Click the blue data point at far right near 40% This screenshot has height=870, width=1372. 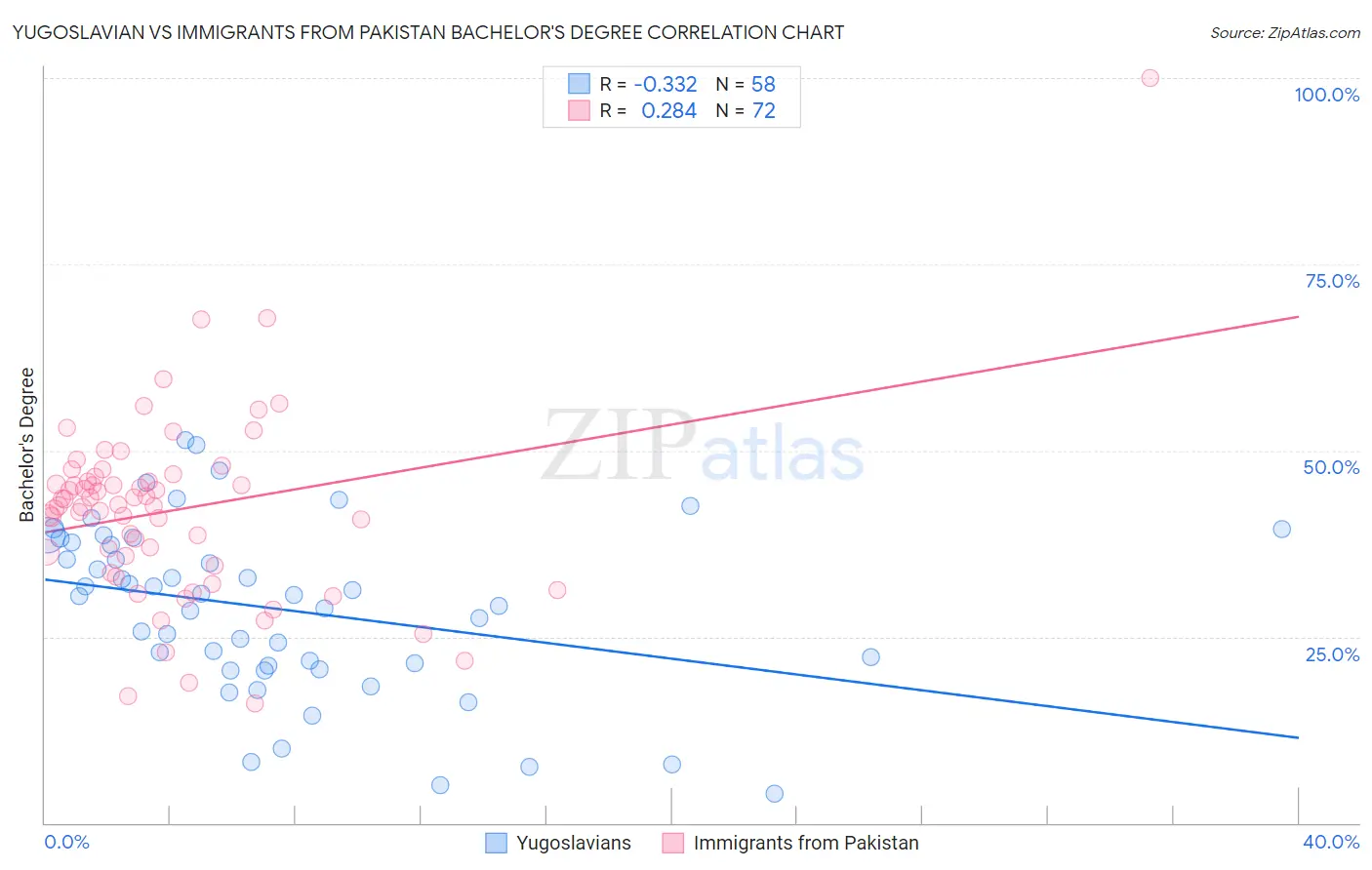(x=1281, y=529)
